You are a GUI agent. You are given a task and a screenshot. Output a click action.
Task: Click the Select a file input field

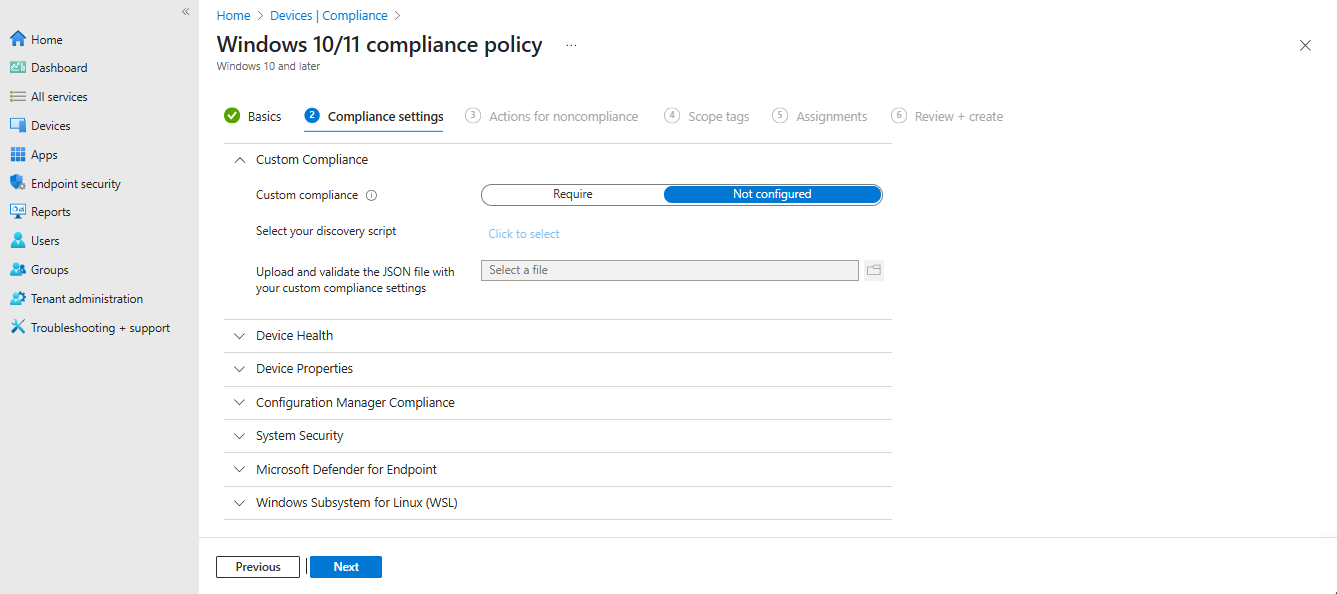click(669, 270)
